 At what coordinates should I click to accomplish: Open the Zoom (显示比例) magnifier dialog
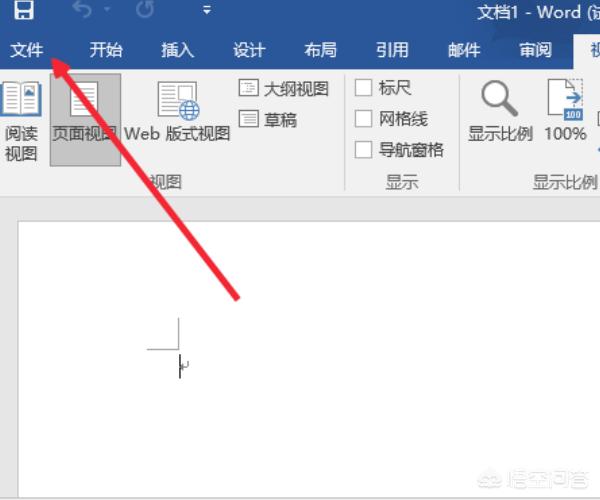[x=500, y=111]
